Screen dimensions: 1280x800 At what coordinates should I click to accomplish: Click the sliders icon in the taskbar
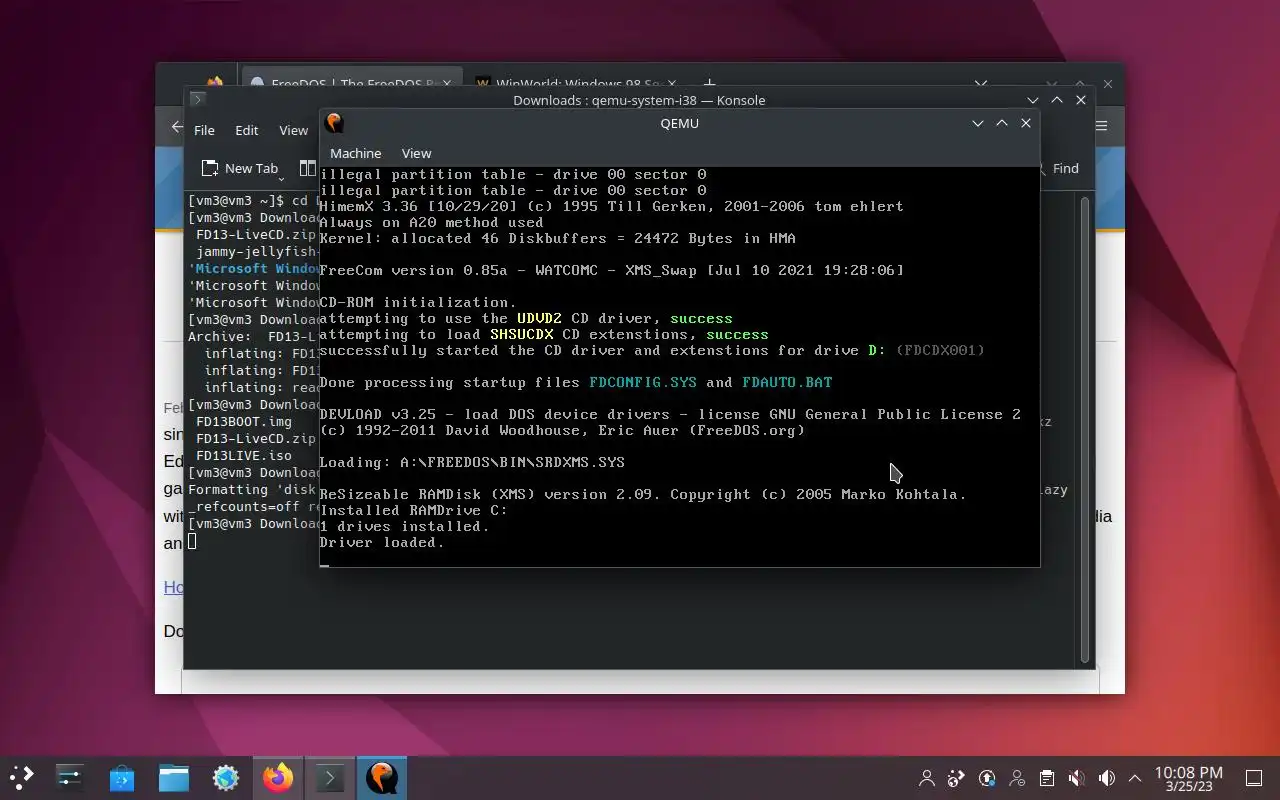coord(69,777)
